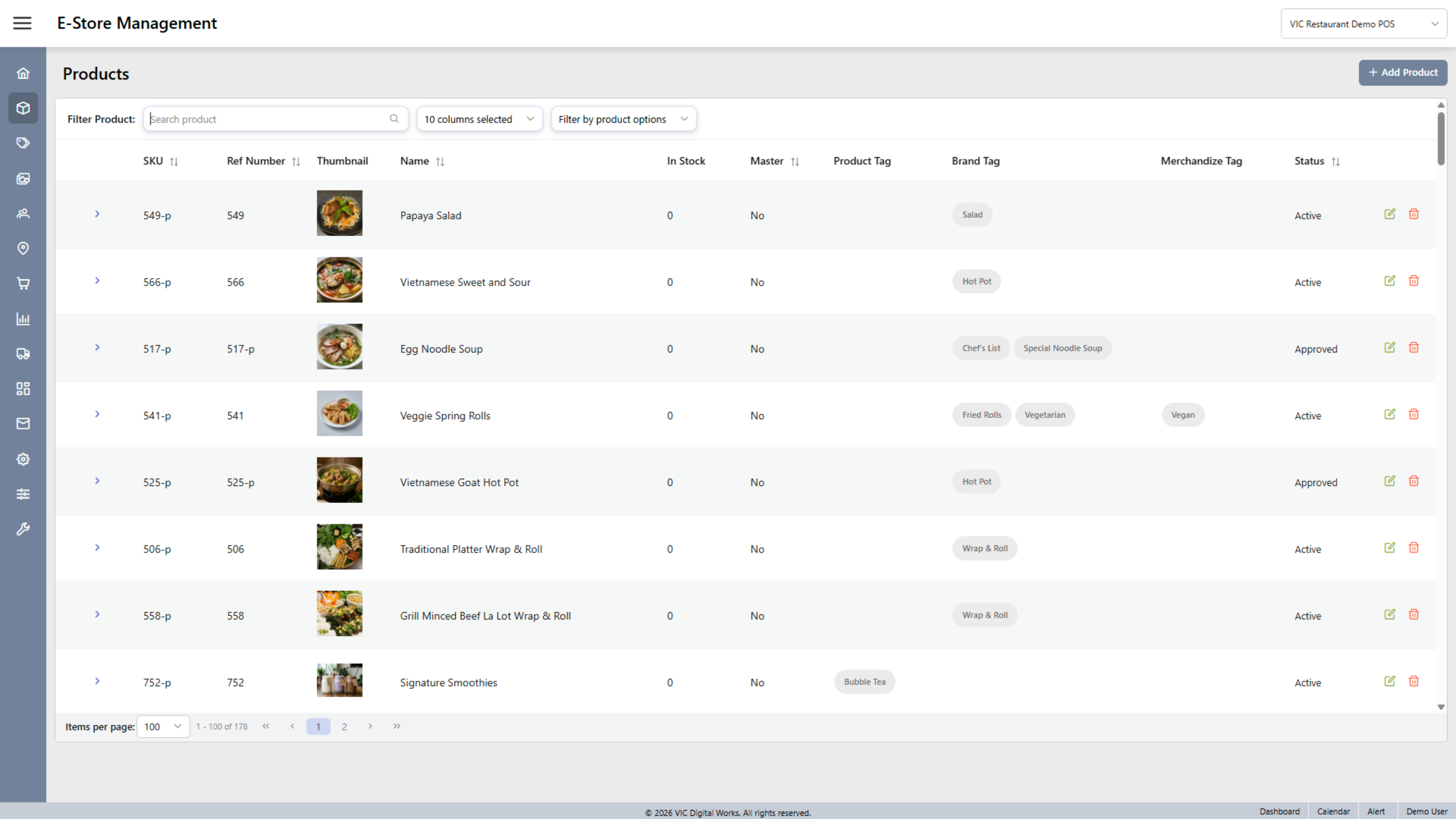1456x819 pixels.
Task: Select the Tags icon in the sidebar
Action: coord(23,143)
